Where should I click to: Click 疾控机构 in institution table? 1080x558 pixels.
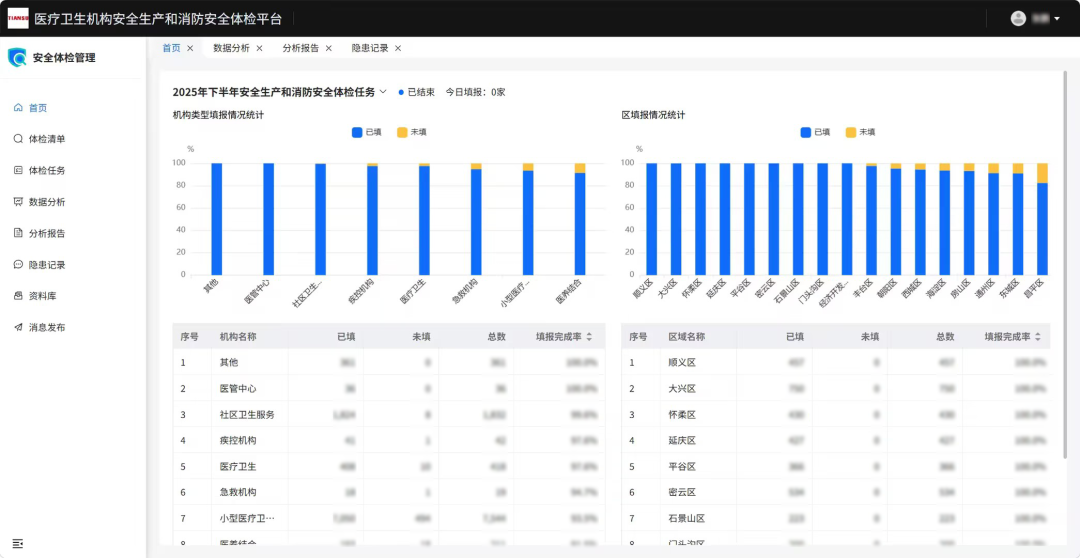coord(238,440)
